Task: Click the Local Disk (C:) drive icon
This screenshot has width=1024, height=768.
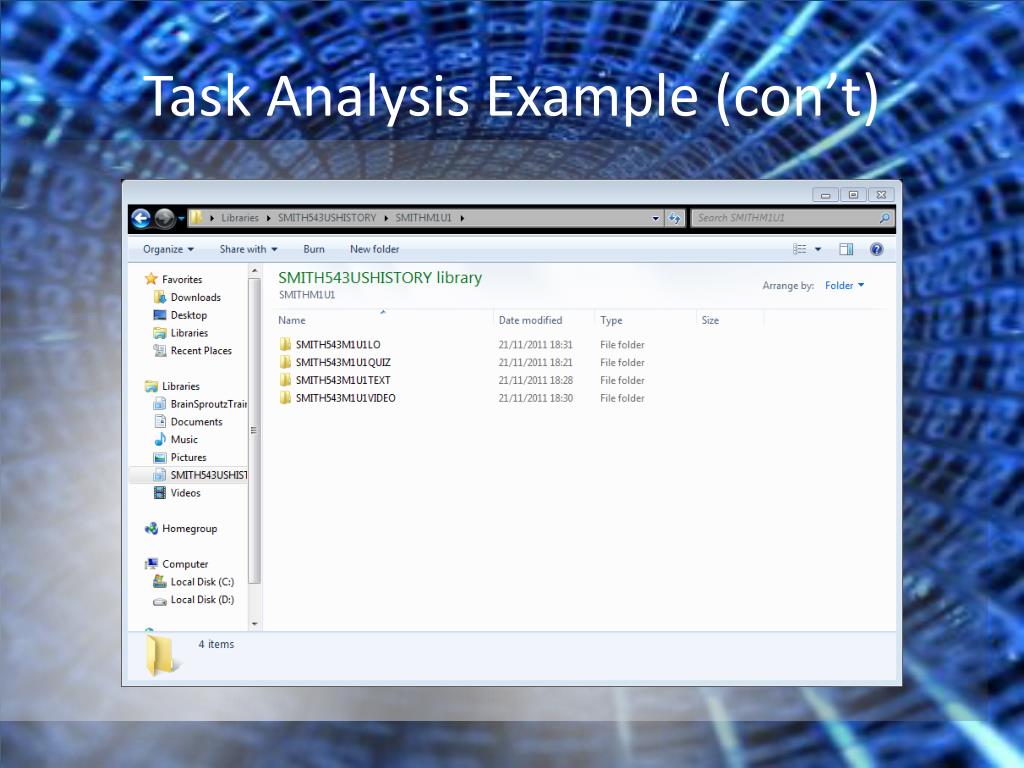Action: coord(159,581)
